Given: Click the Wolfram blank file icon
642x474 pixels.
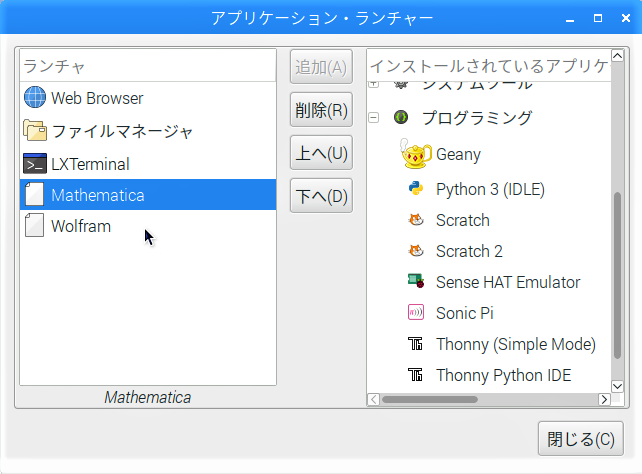Looking at the screenshot, I should point(34,225).
